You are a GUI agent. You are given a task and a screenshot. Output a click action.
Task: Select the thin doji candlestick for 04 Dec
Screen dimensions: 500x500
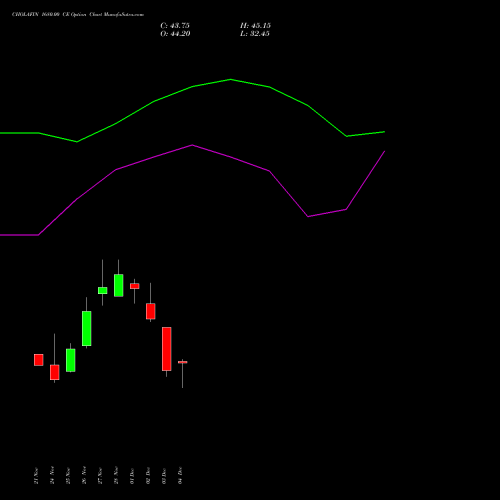coord(183,362)
